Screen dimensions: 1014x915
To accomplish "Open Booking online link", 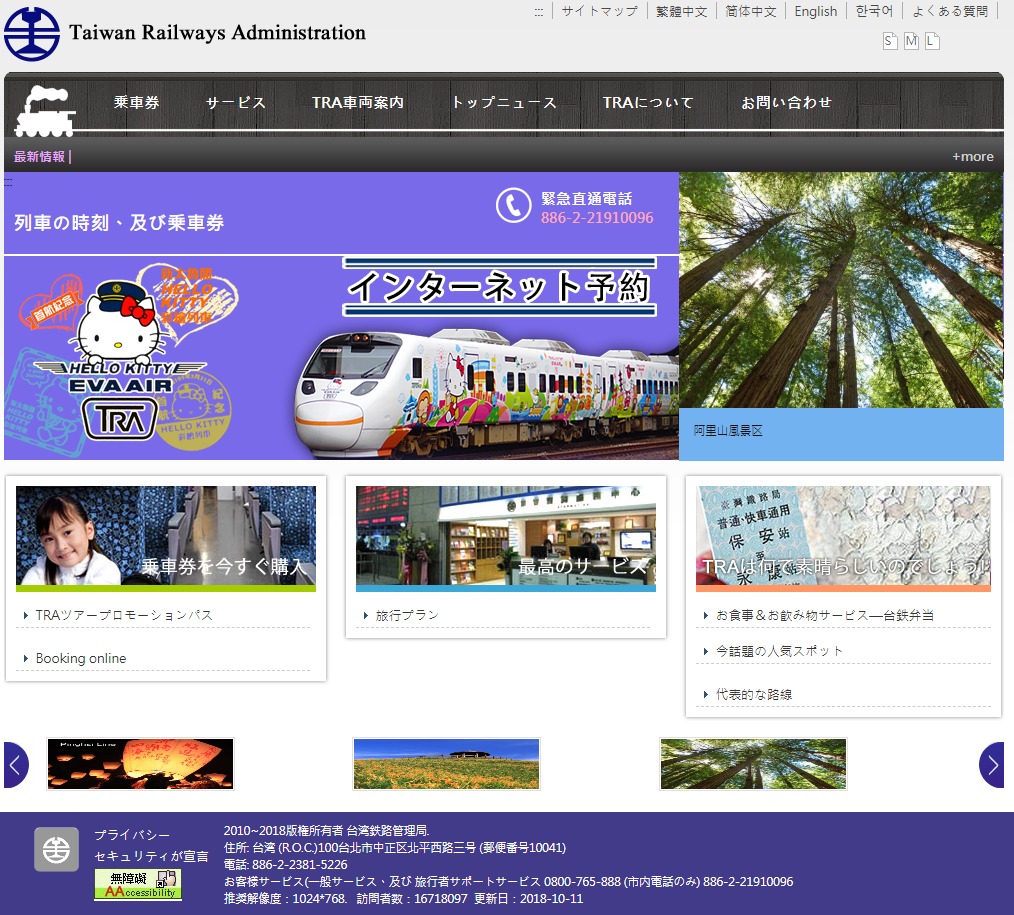I will tap(81, 658).
